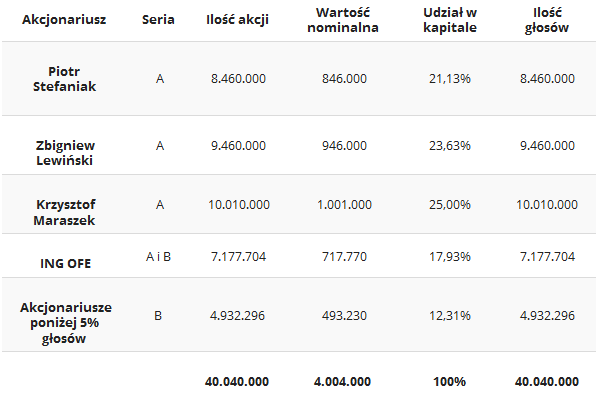Image resolution: width=598 pixels, height=398 pixels.
Task: Click the 846.000 nominal value cell
Action: coord(344,79)
